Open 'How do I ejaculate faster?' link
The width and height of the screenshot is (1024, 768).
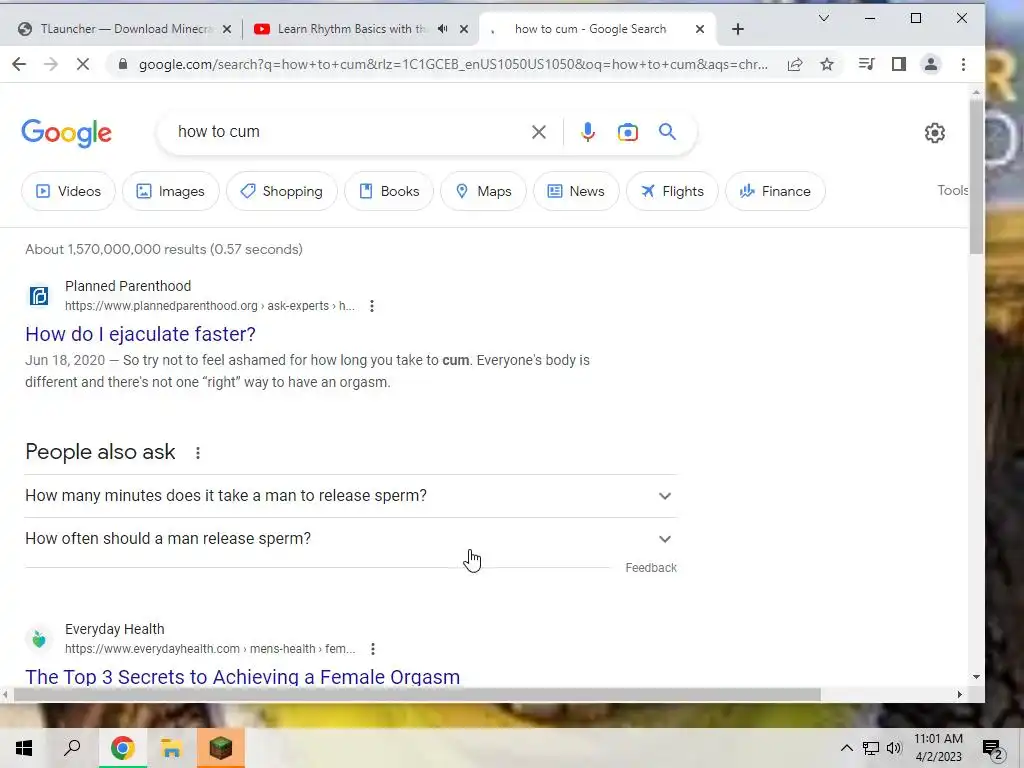click(x=140, y=334)
